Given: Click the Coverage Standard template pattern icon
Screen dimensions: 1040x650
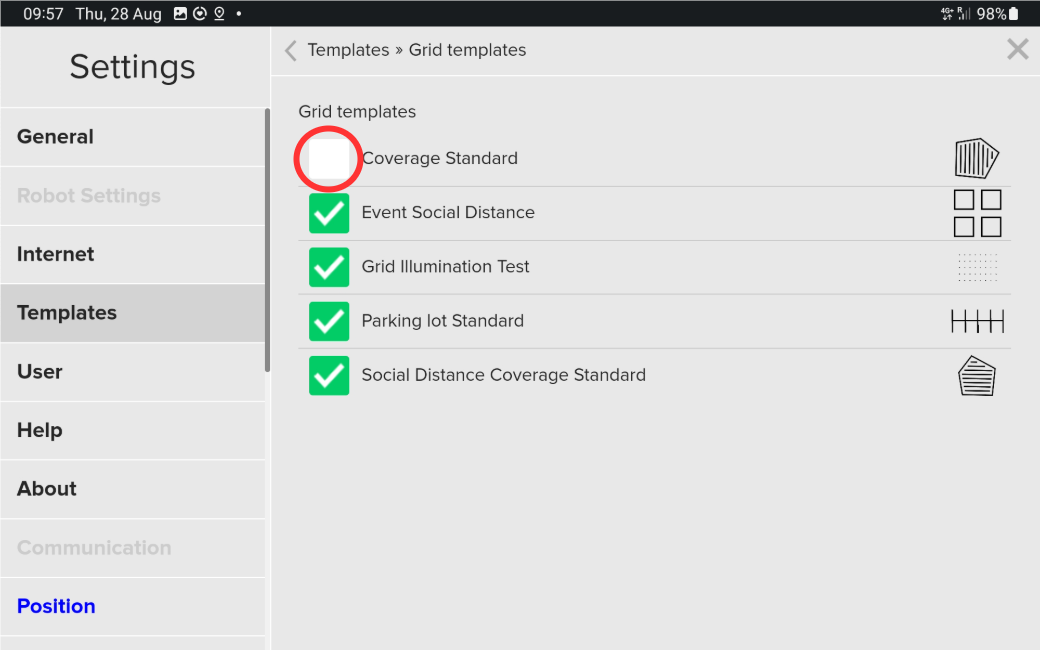Looking at the screenshot, I should pyautogui.click(x=976, y=158).
